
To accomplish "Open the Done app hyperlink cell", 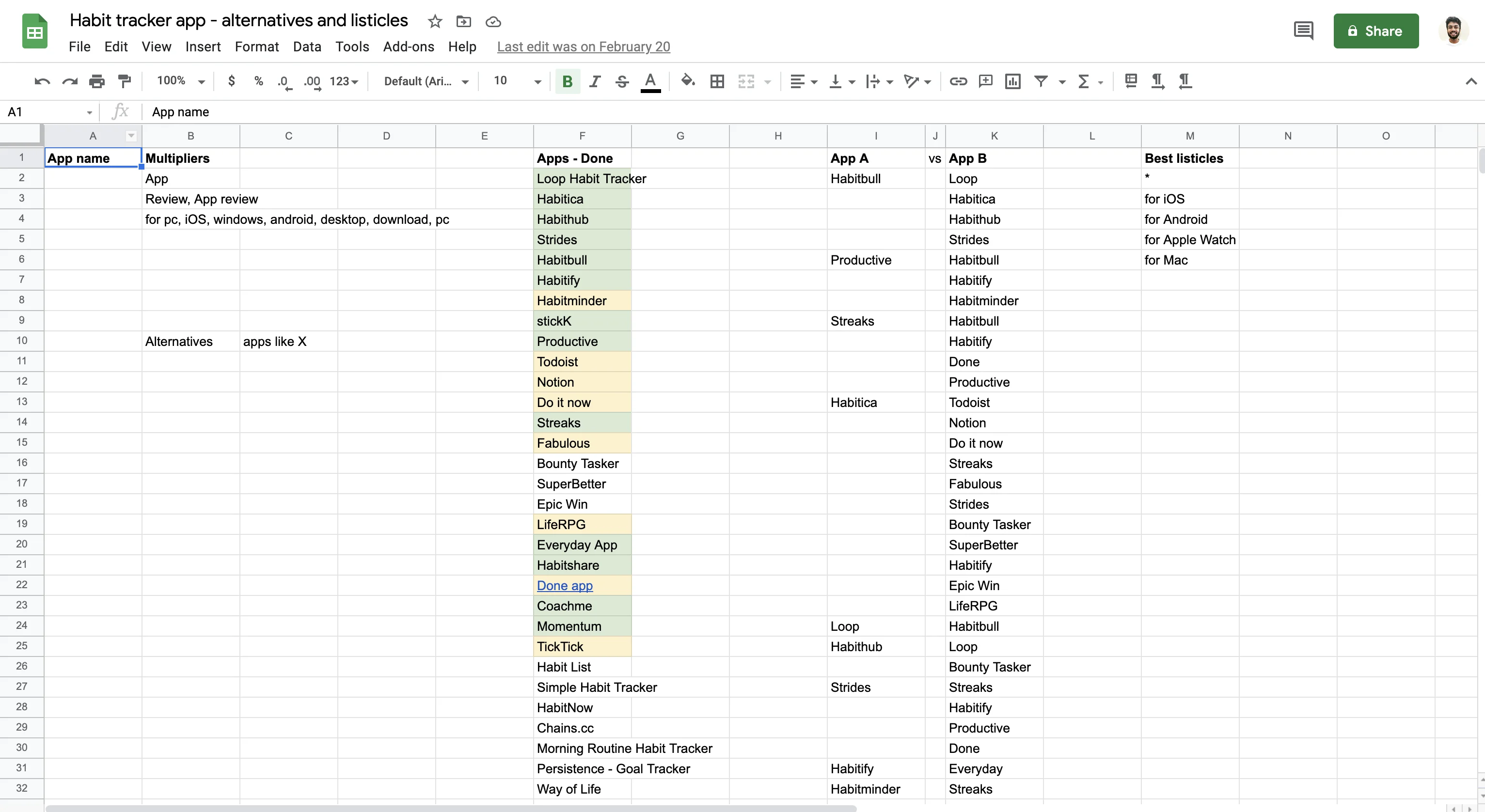I will [x=564, y=586].
